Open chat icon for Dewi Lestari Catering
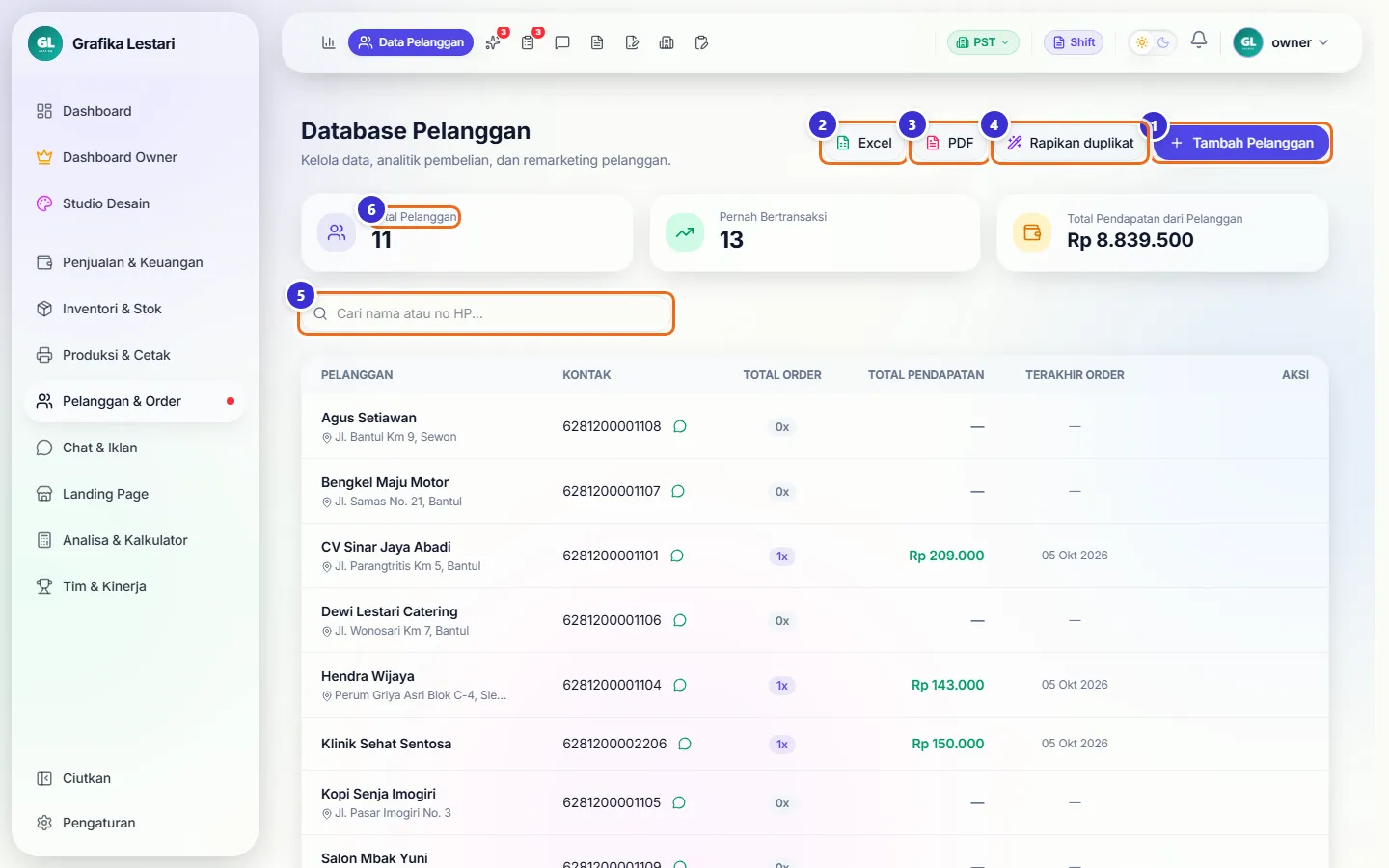This screenshot has height=868, width=1389. point(680,620)
